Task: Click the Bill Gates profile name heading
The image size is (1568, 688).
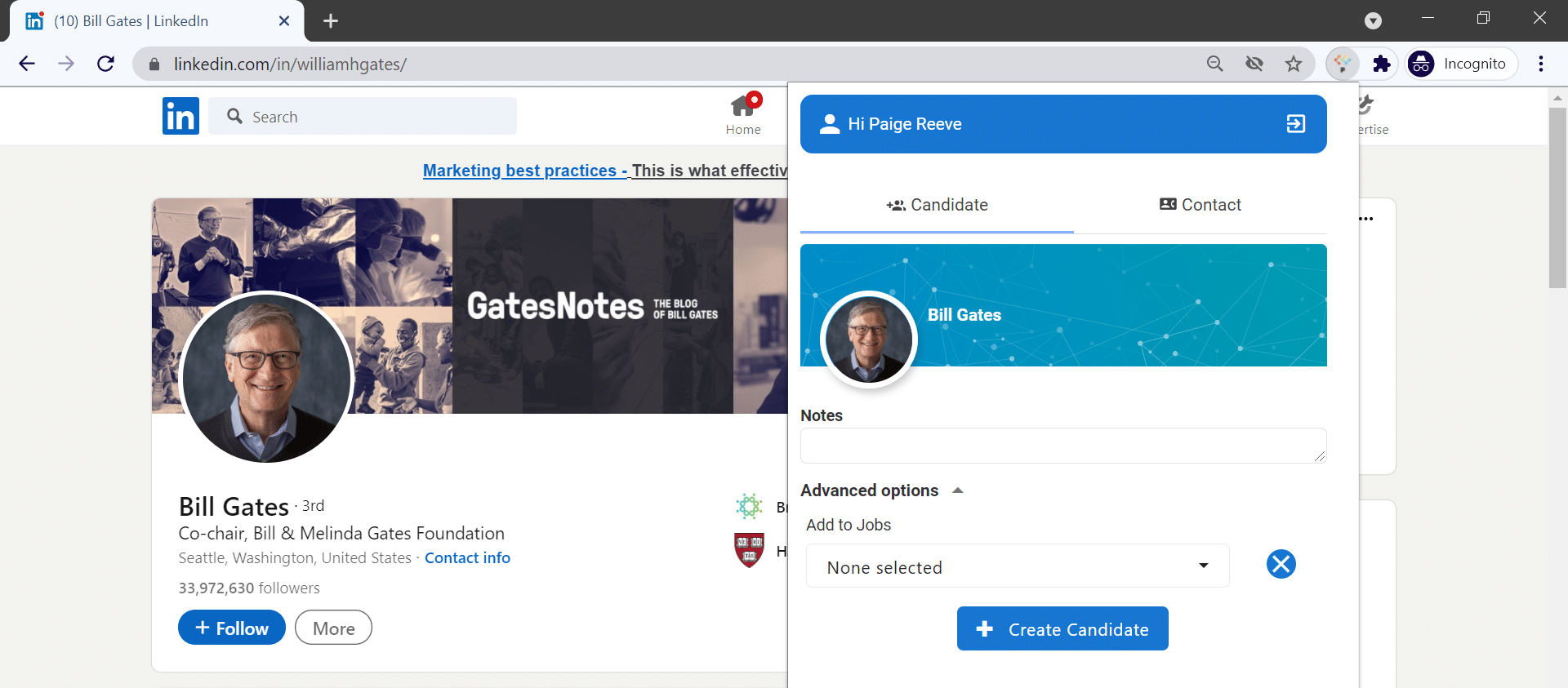Action: [x=234, y=507]
